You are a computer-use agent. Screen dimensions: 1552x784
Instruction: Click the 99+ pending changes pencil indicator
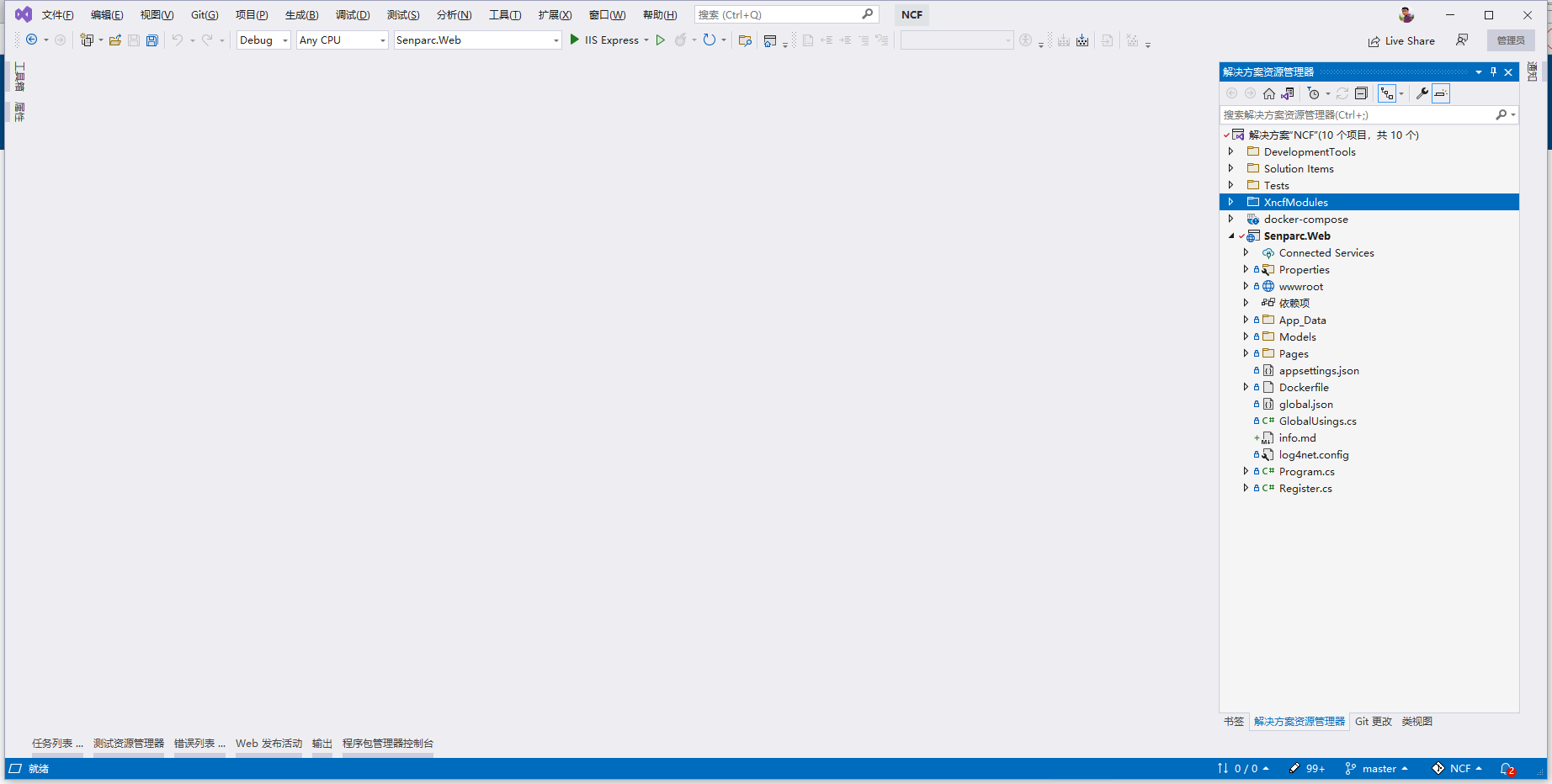1307,768
